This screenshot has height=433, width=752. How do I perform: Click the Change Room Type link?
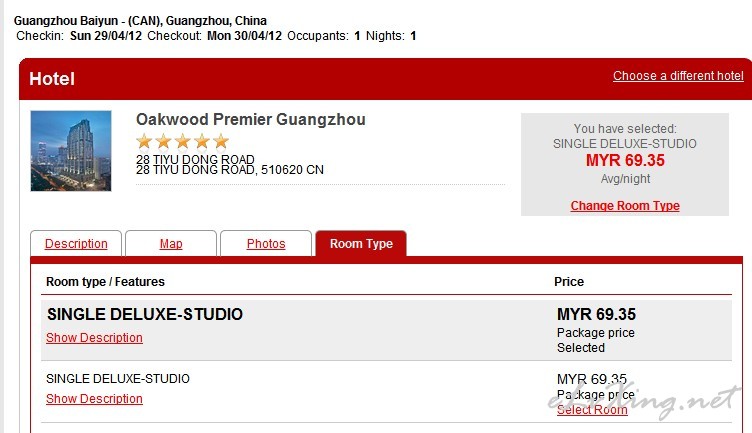click(625, 206)
